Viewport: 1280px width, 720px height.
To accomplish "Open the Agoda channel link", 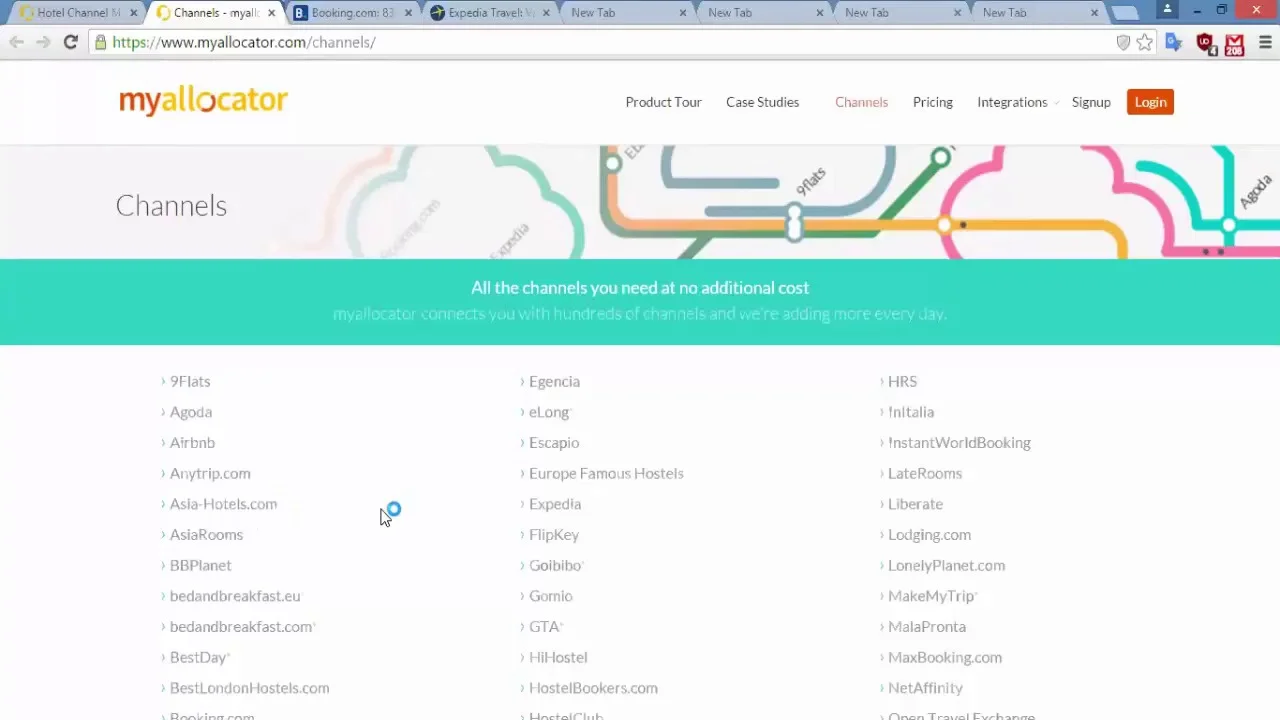I will [x=191, y=412].
